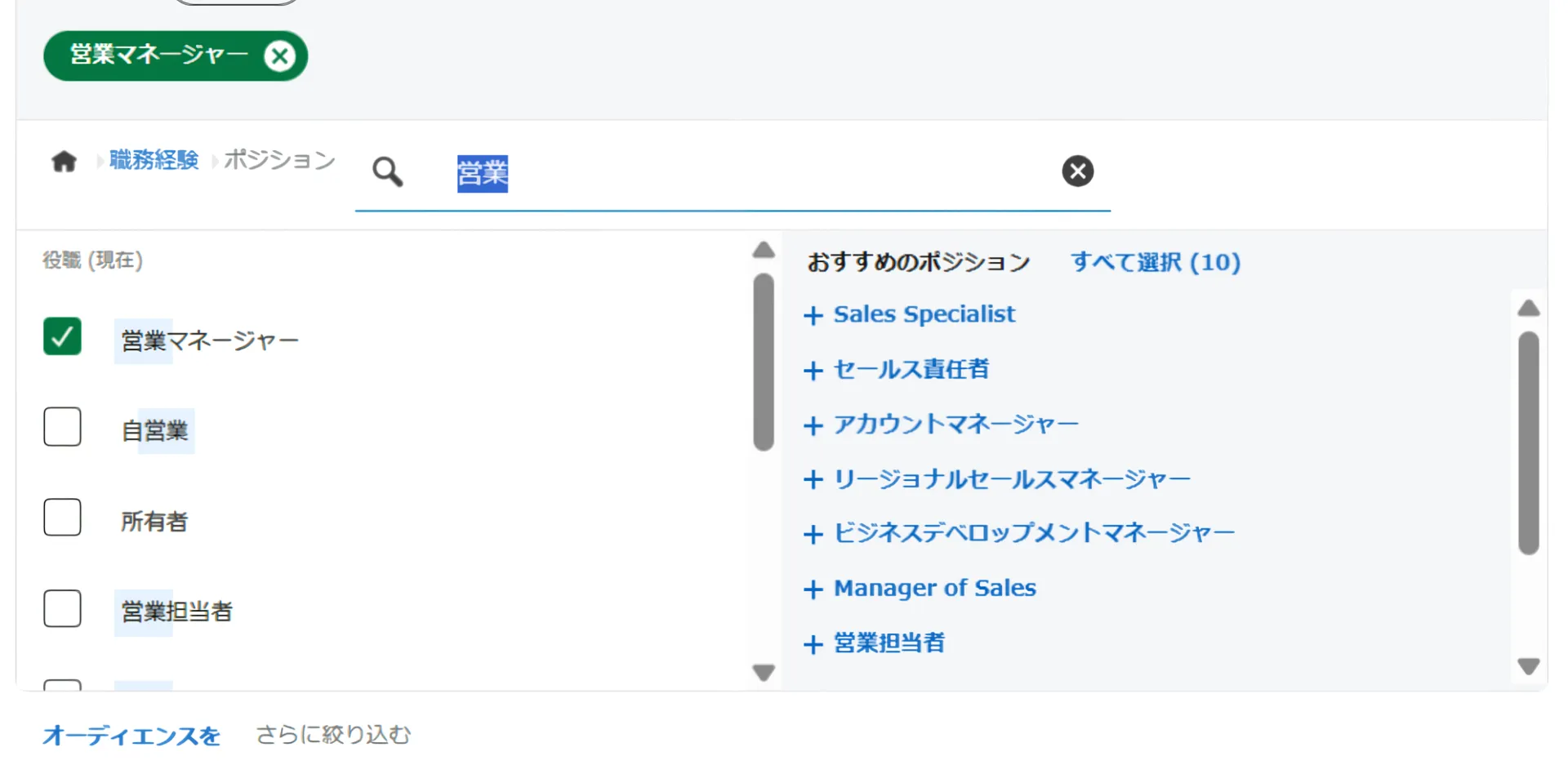The image size is (1568, 765).
Task: Add リージョナルセールスマネージャー suggested position
Action: tap(996, 479)
